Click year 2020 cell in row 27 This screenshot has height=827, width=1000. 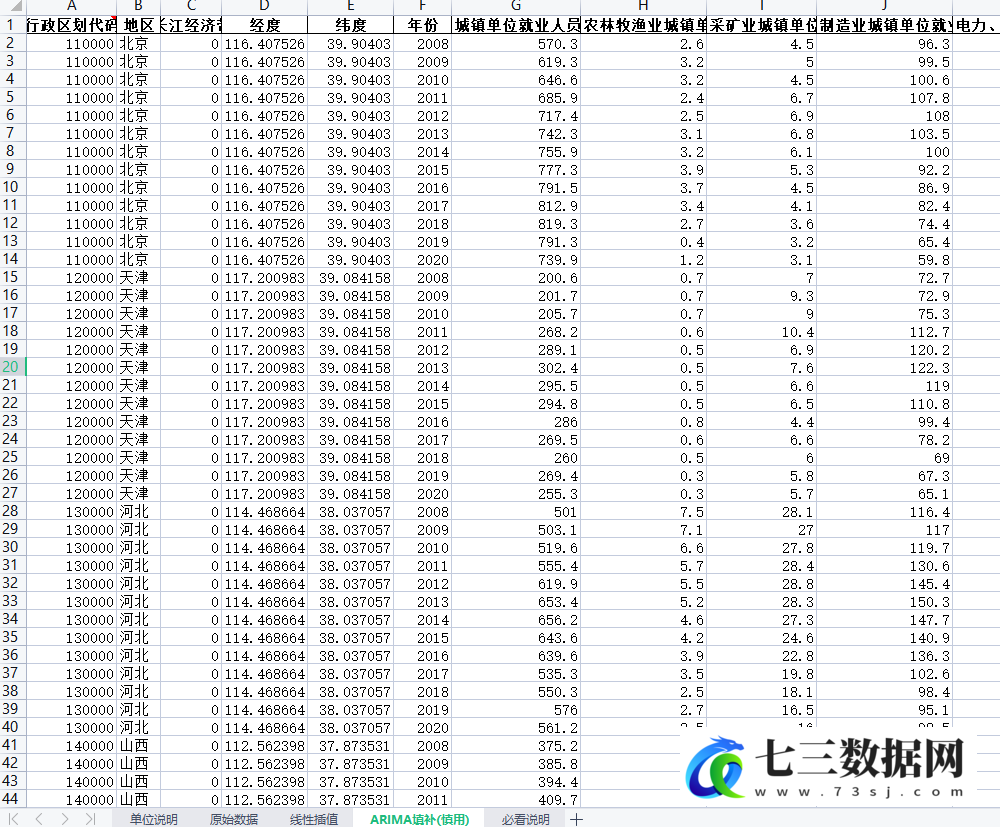(422, 494)
